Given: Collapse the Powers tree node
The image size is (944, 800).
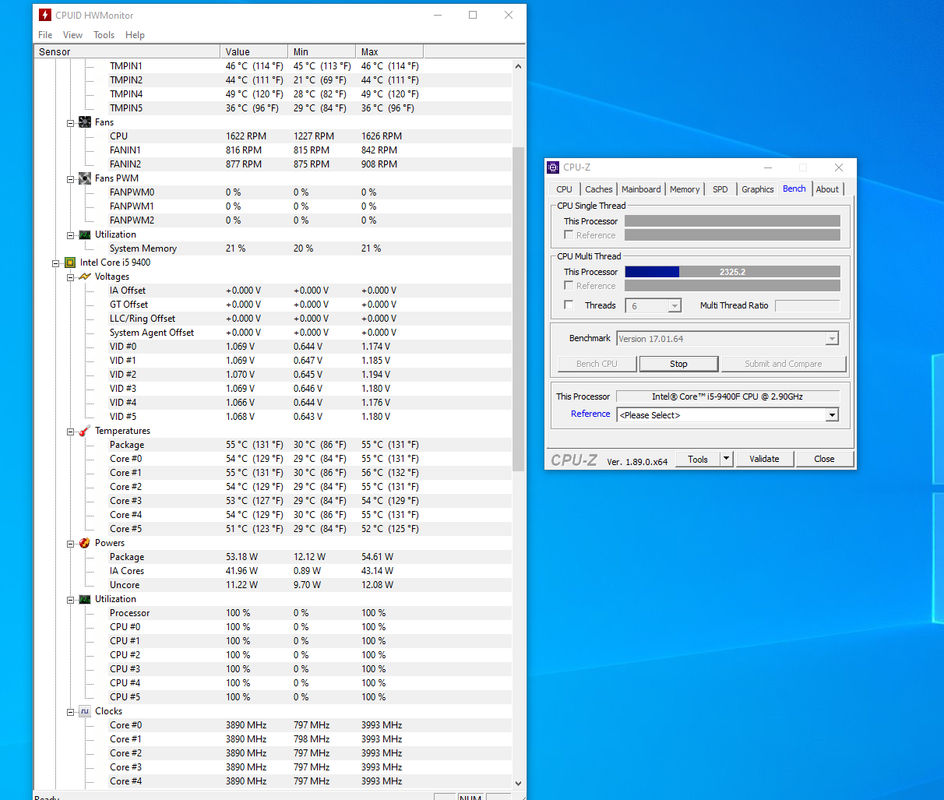Looking at the screenshot, I should pos(70,544).
